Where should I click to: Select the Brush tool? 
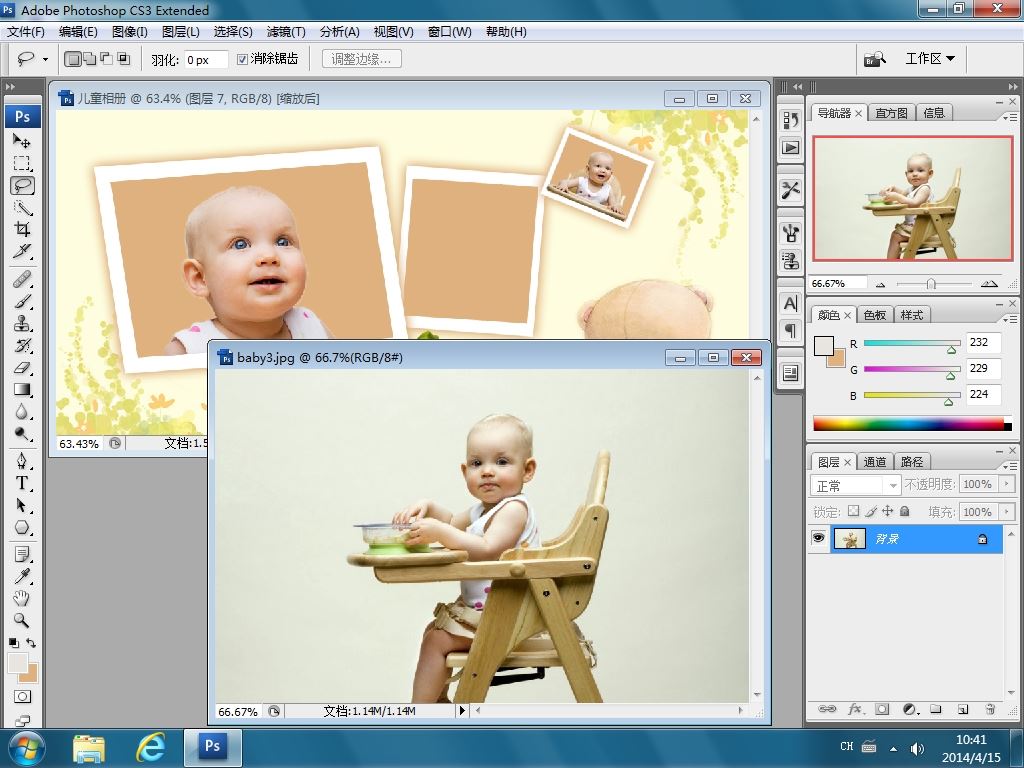[22, 302]
